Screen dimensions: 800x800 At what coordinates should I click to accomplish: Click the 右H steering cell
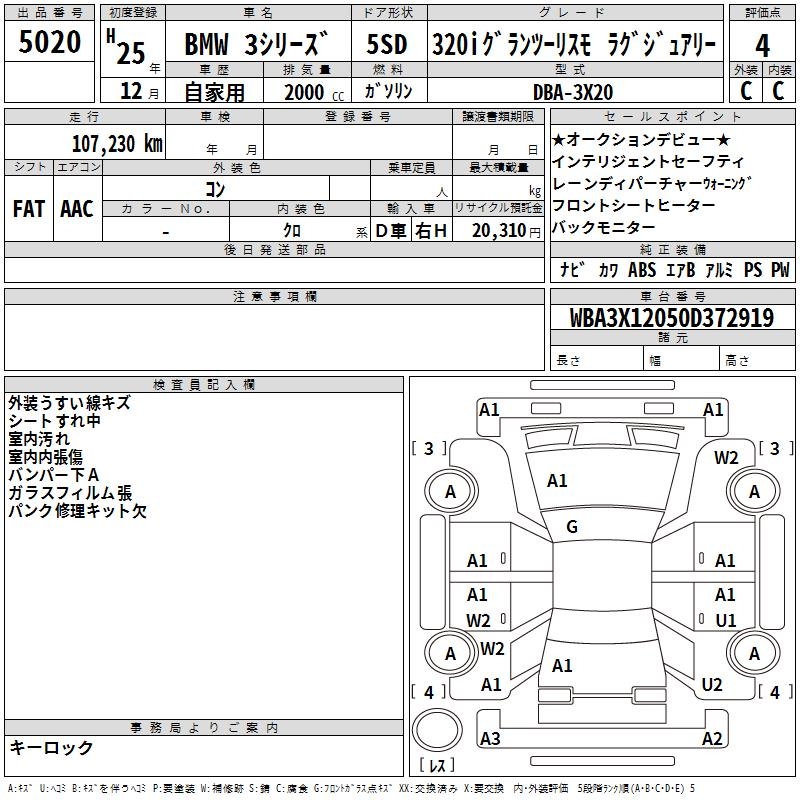431,231
